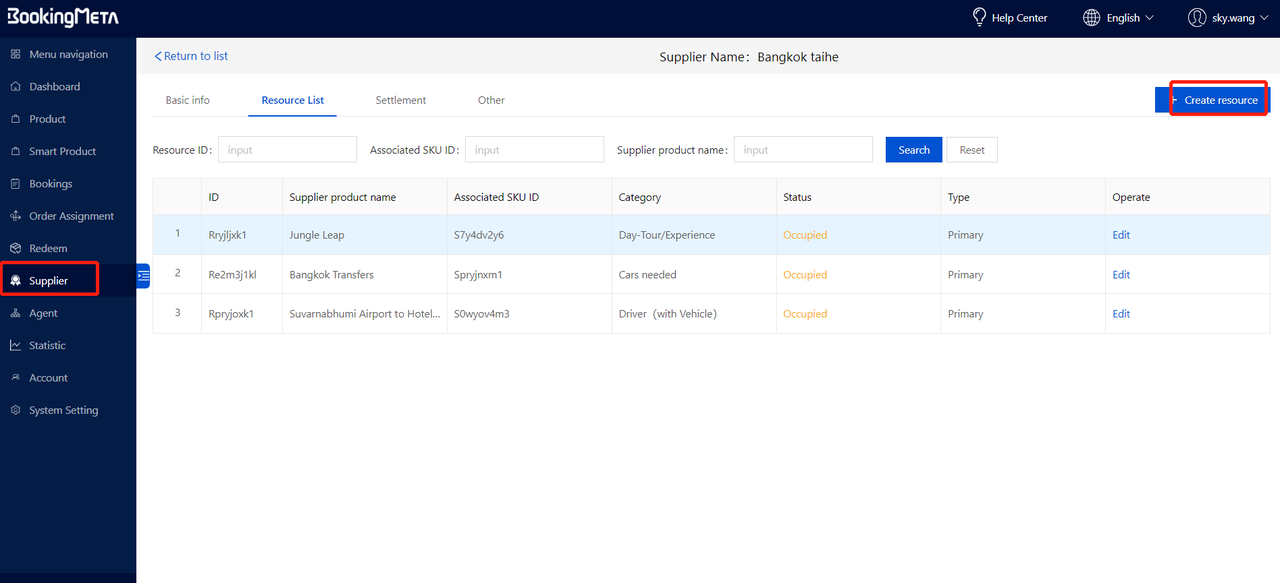Click the Bookings icon
This screenshot has height=583, width=1280.
coord(15,183)
